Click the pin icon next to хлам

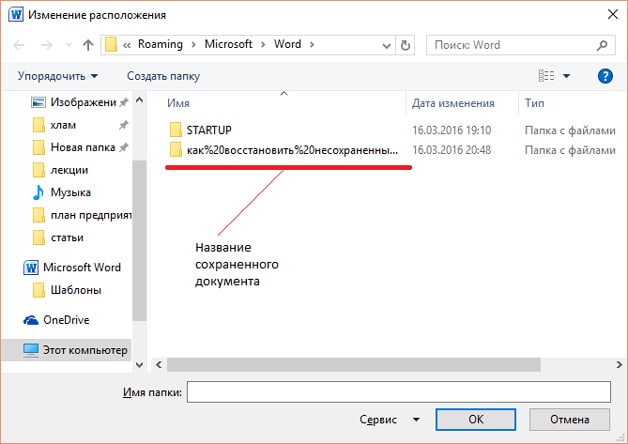123,125
